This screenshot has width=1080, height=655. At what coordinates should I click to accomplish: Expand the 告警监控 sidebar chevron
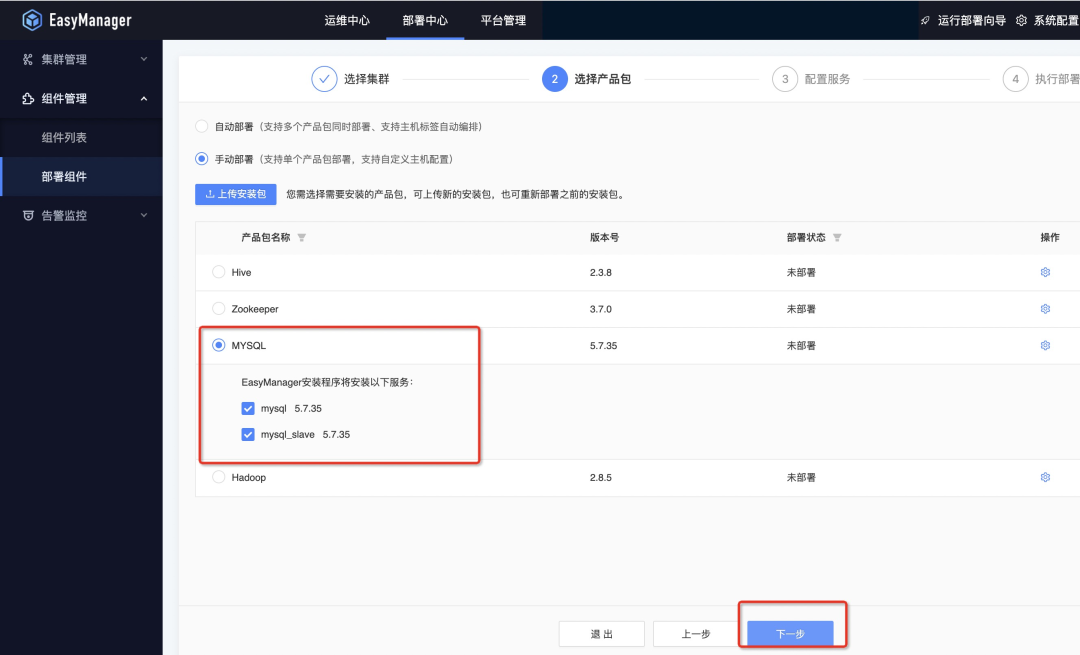tap(144, 215)
